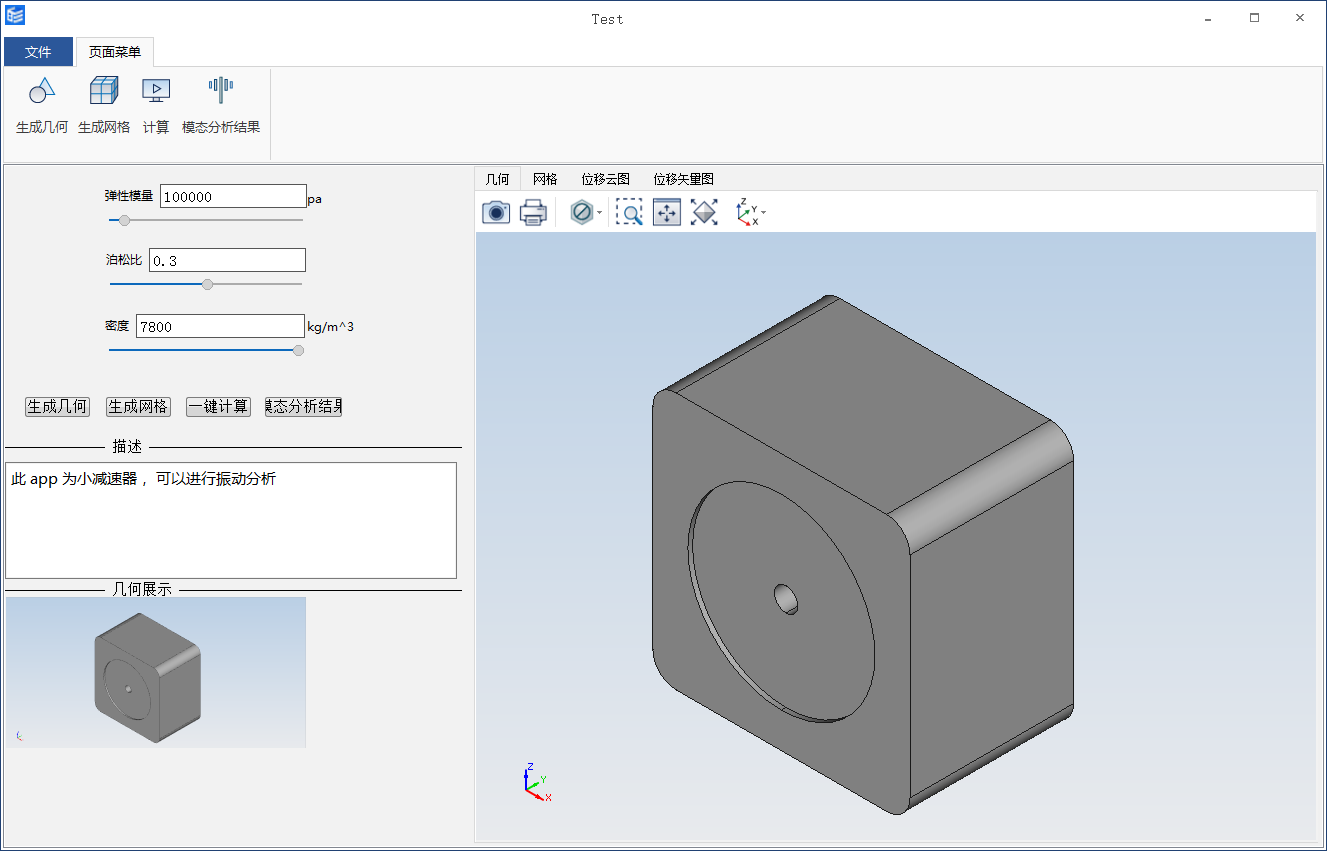
Task: Switch to the 位移矢量图 tab
Action: pos(684,179)
